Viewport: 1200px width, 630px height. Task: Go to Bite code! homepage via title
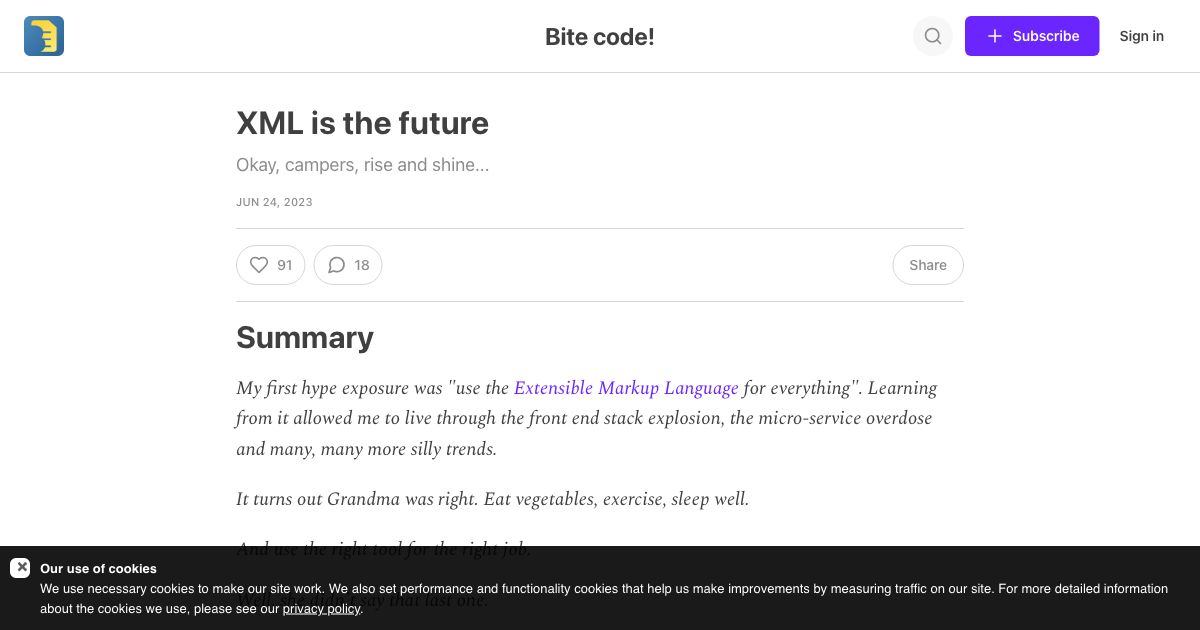pos(599,36)
